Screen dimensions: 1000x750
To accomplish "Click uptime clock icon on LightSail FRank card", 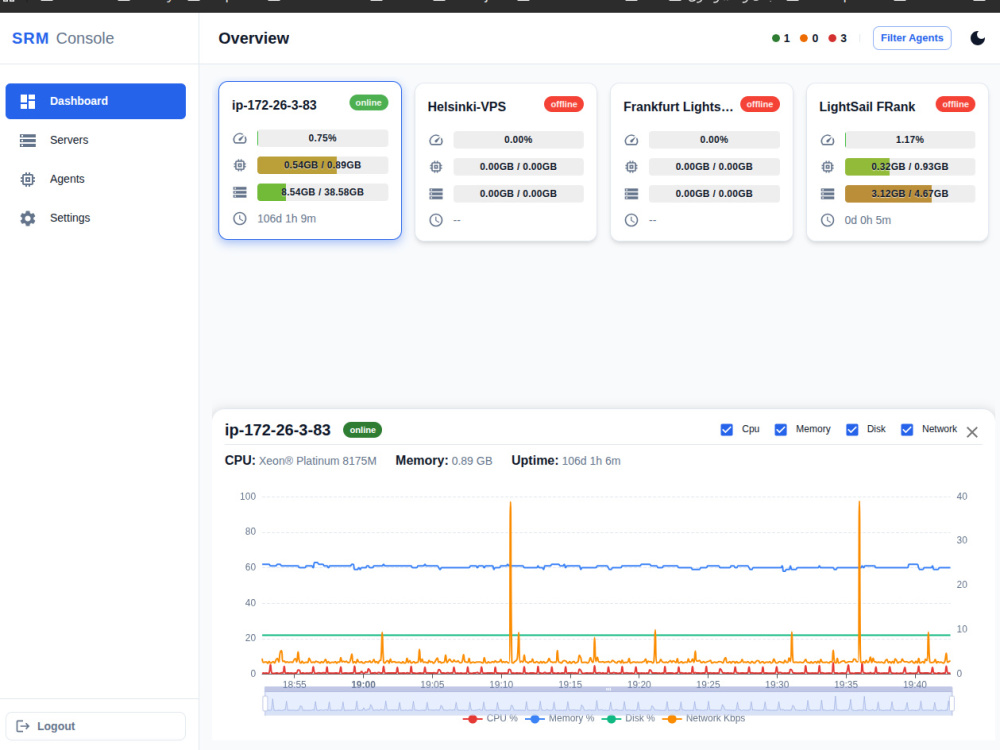I will [x=827, y=220].
